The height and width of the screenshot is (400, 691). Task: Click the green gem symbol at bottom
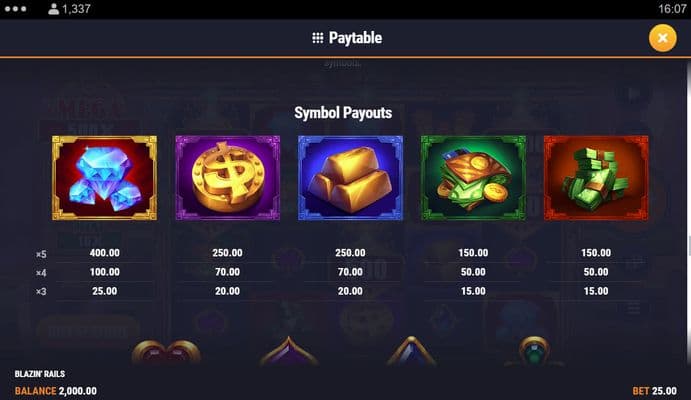(x=534, y=352)
